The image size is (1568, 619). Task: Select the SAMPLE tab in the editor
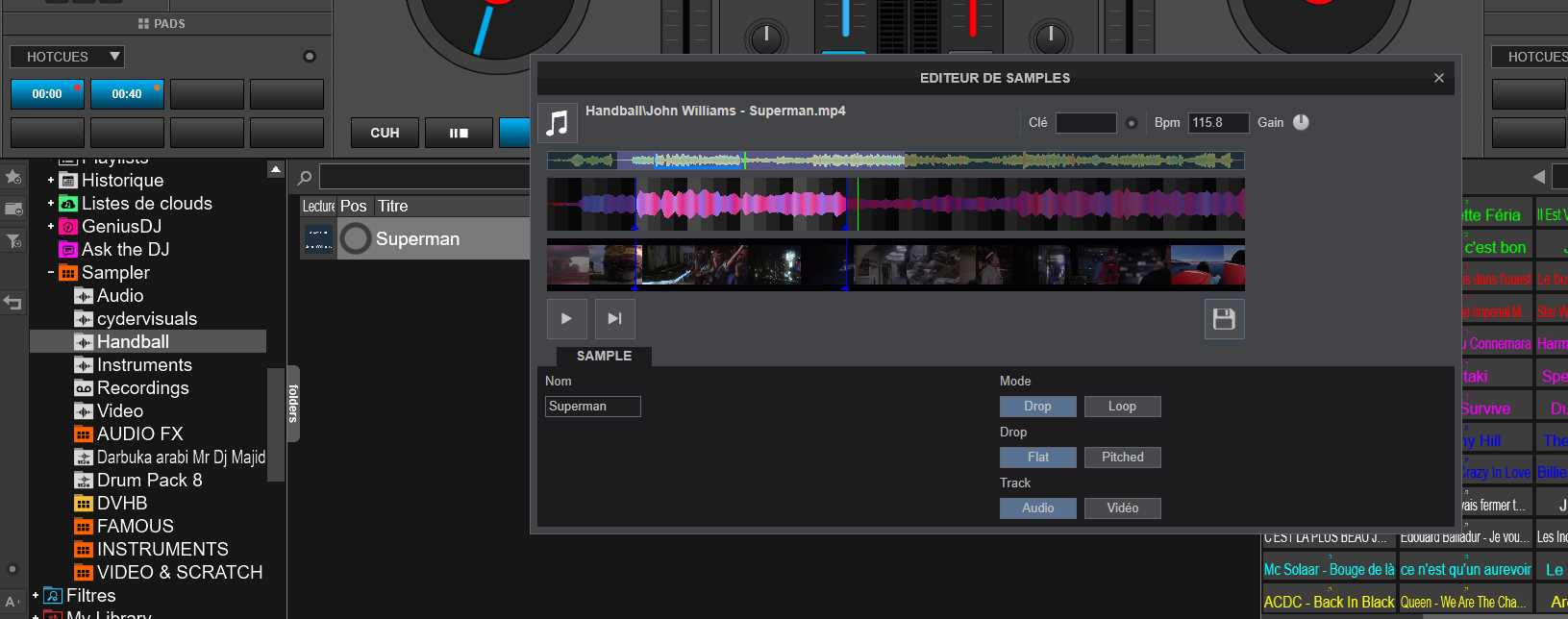point(604,356)
